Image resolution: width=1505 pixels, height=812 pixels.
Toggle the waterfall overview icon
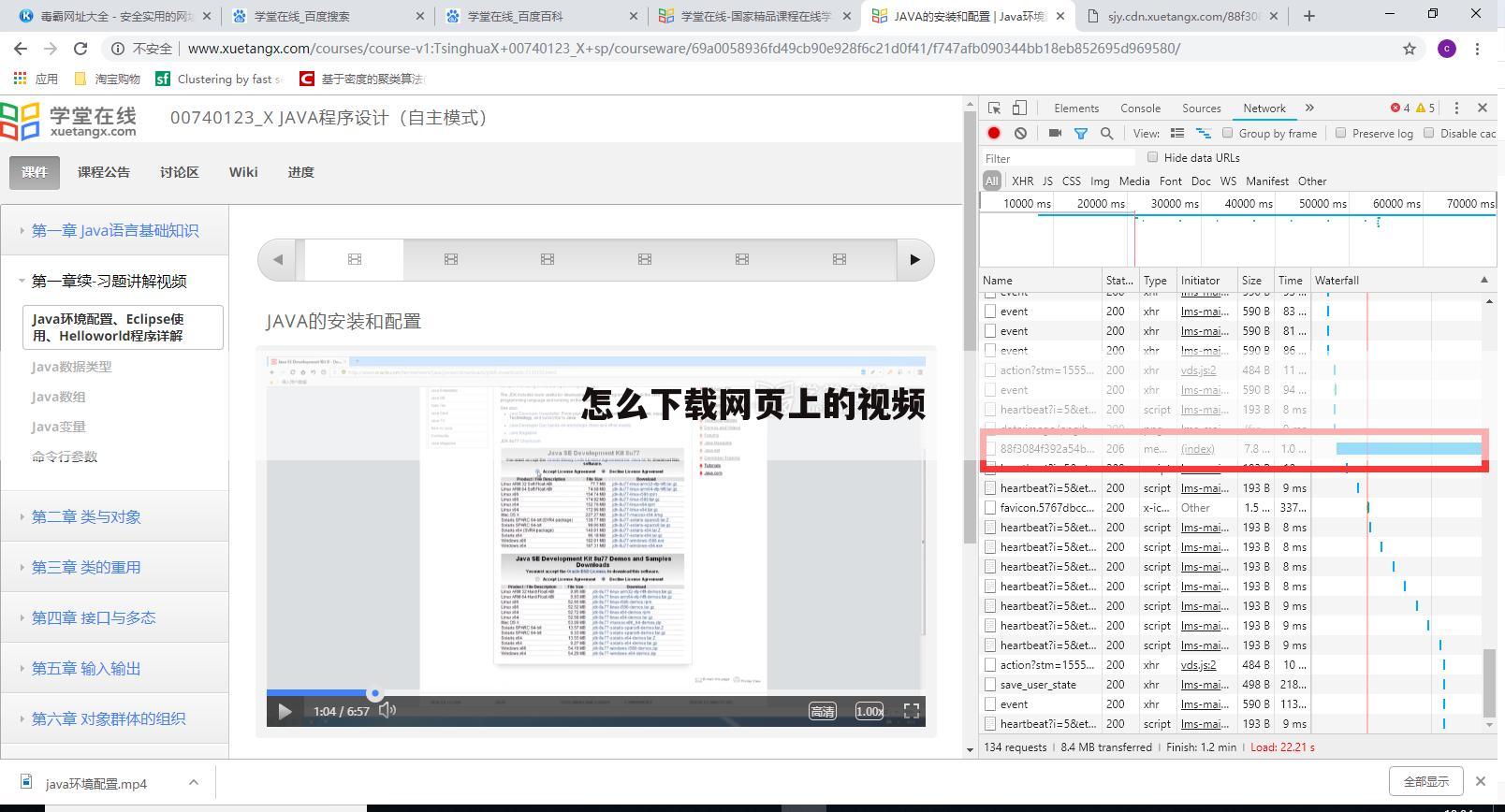(x=1204, y=134)
